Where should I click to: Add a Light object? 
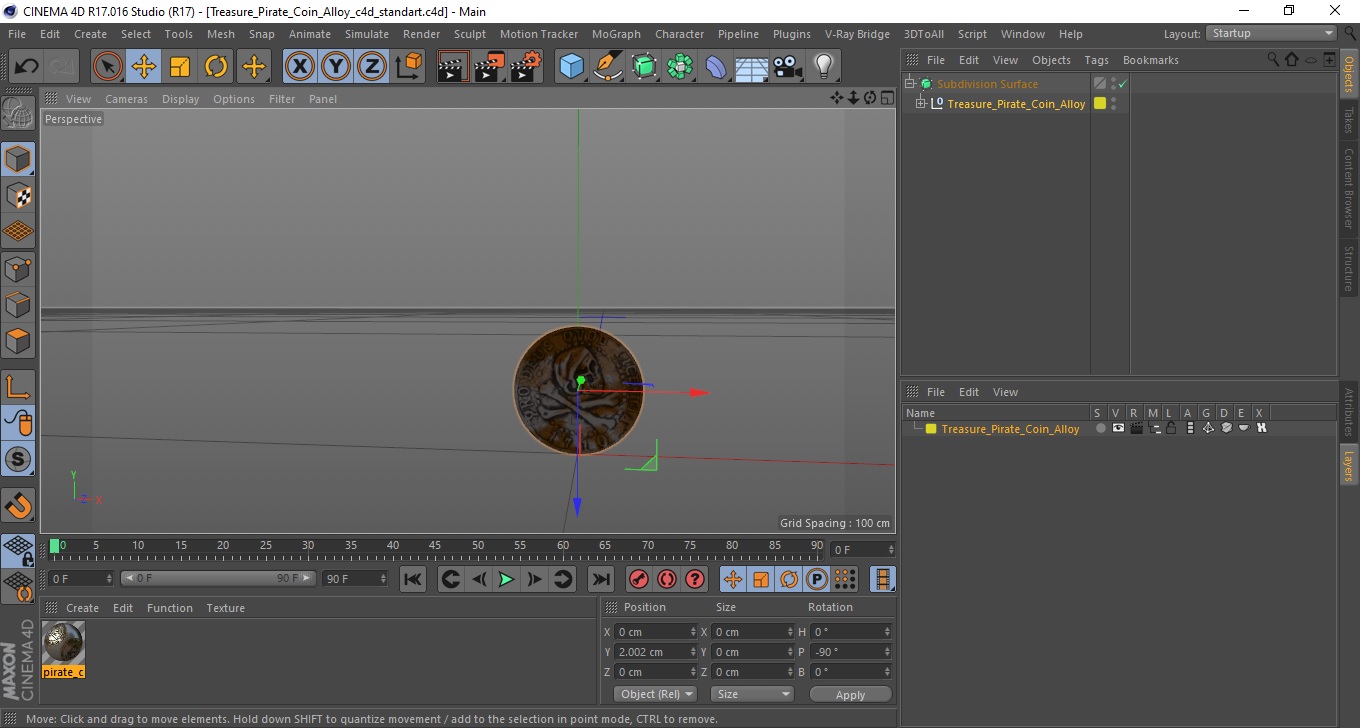(824, 67)
